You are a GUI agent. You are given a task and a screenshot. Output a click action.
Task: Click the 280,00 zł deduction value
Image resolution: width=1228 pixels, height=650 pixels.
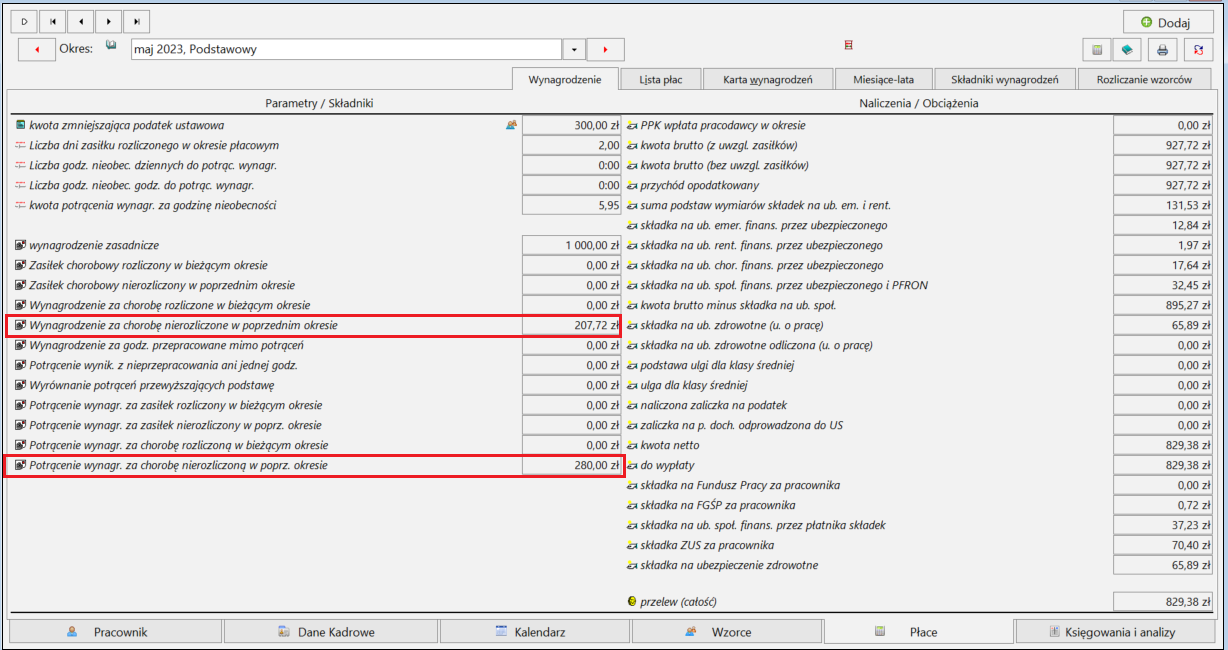coord(572,465)
